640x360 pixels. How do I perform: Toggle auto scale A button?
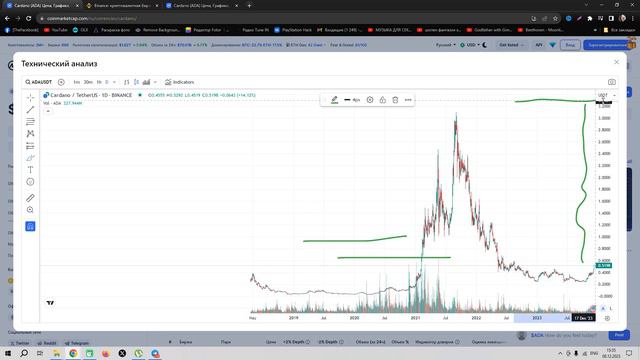coord(603,309)
